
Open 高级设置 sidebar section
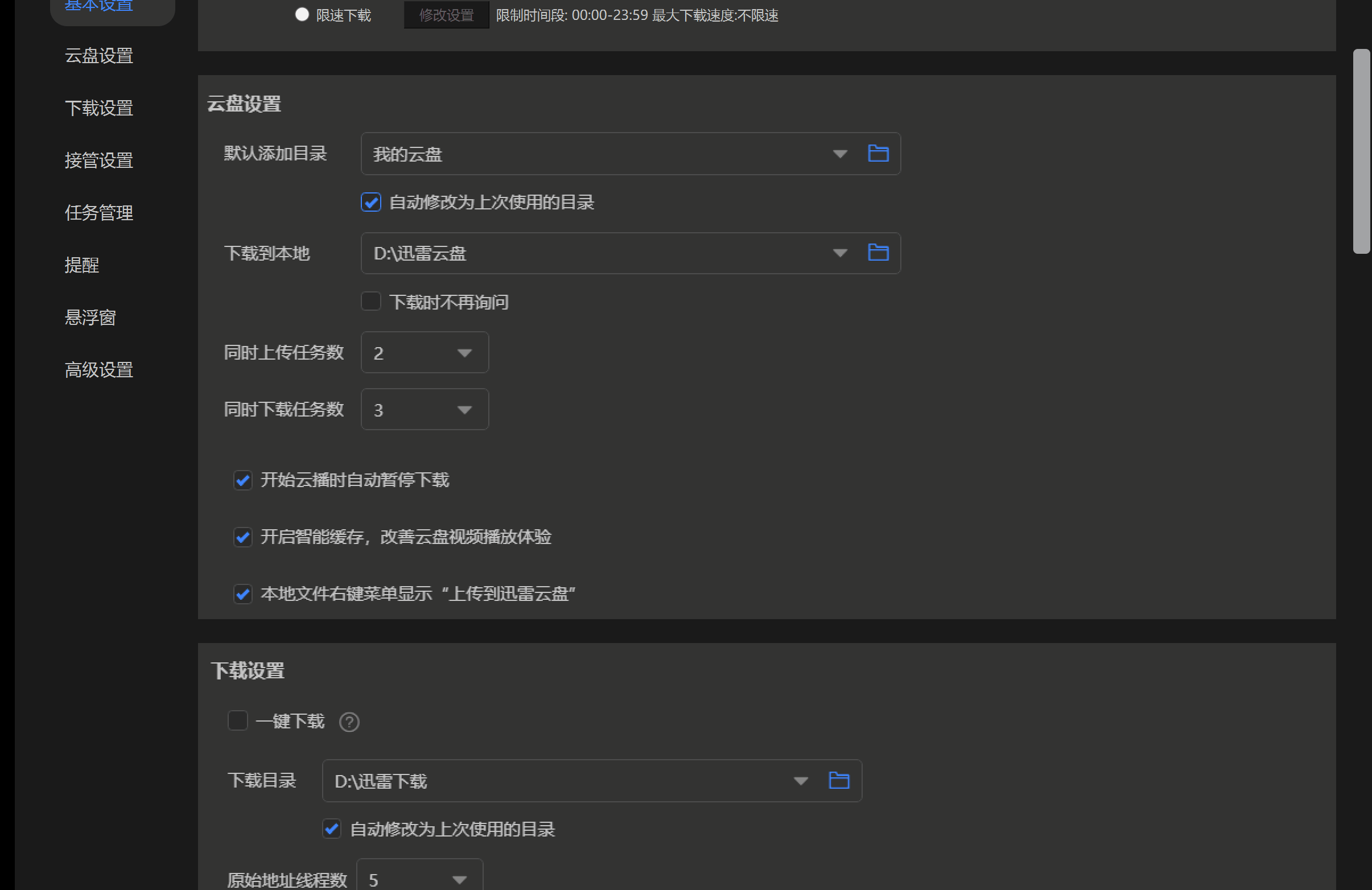coord(98,369)
